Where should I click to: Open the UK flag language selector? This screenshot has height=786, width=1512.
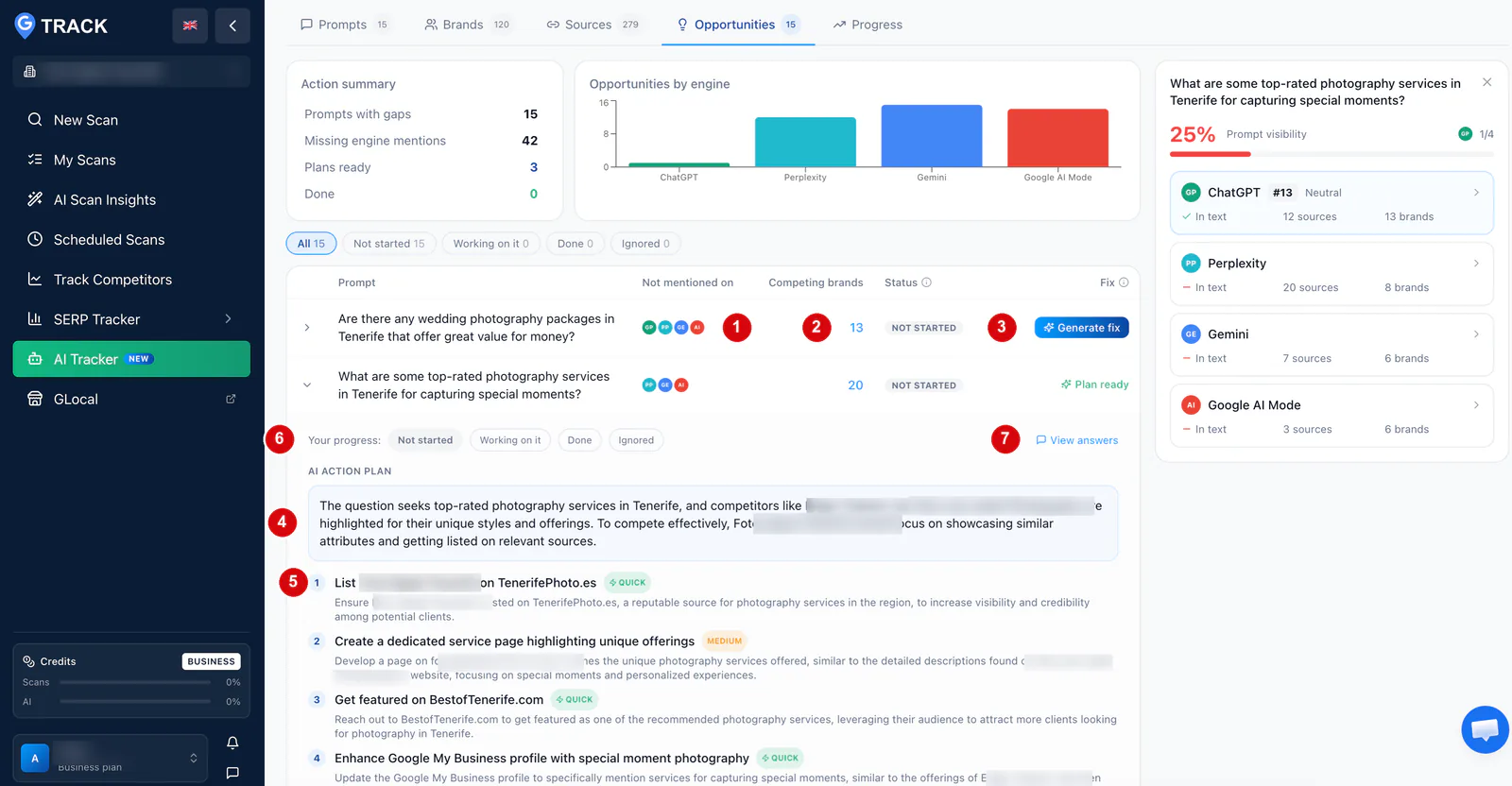(x=190, y=26)
